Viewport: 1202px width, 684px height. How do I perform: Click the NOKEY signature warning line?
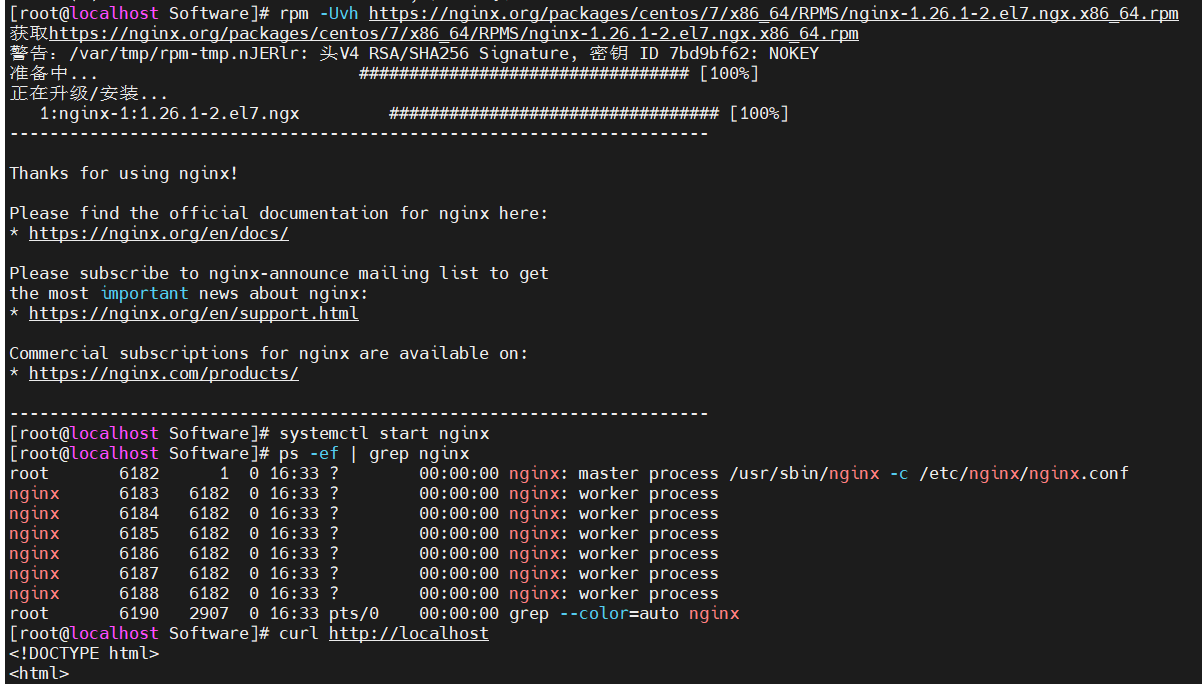point(414,54)
